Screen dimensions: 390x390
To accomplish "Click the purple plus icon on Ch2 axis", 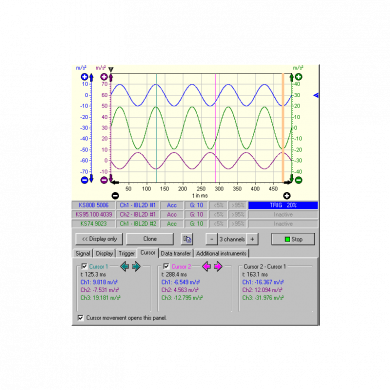I will pyautogui.click(x=104, y=77).
